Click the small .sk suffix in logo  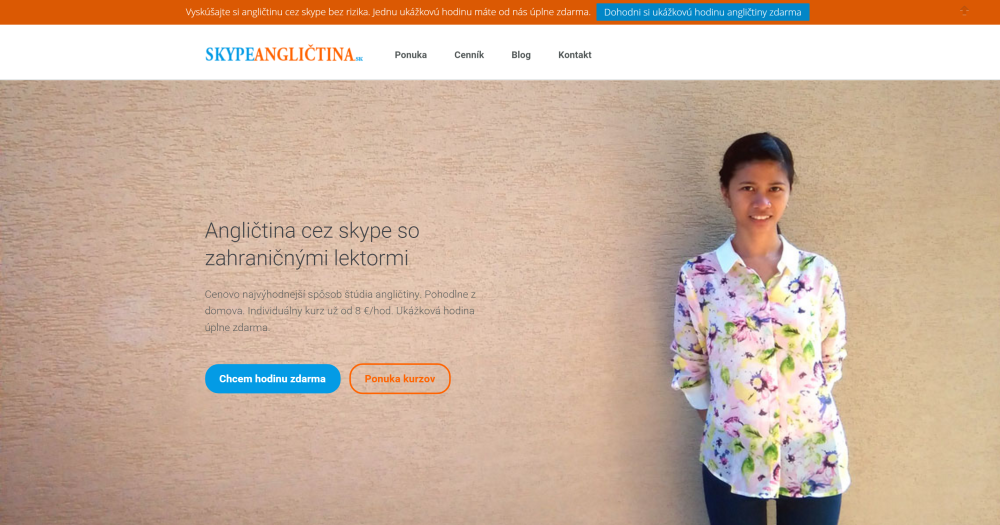pos(359,59)
